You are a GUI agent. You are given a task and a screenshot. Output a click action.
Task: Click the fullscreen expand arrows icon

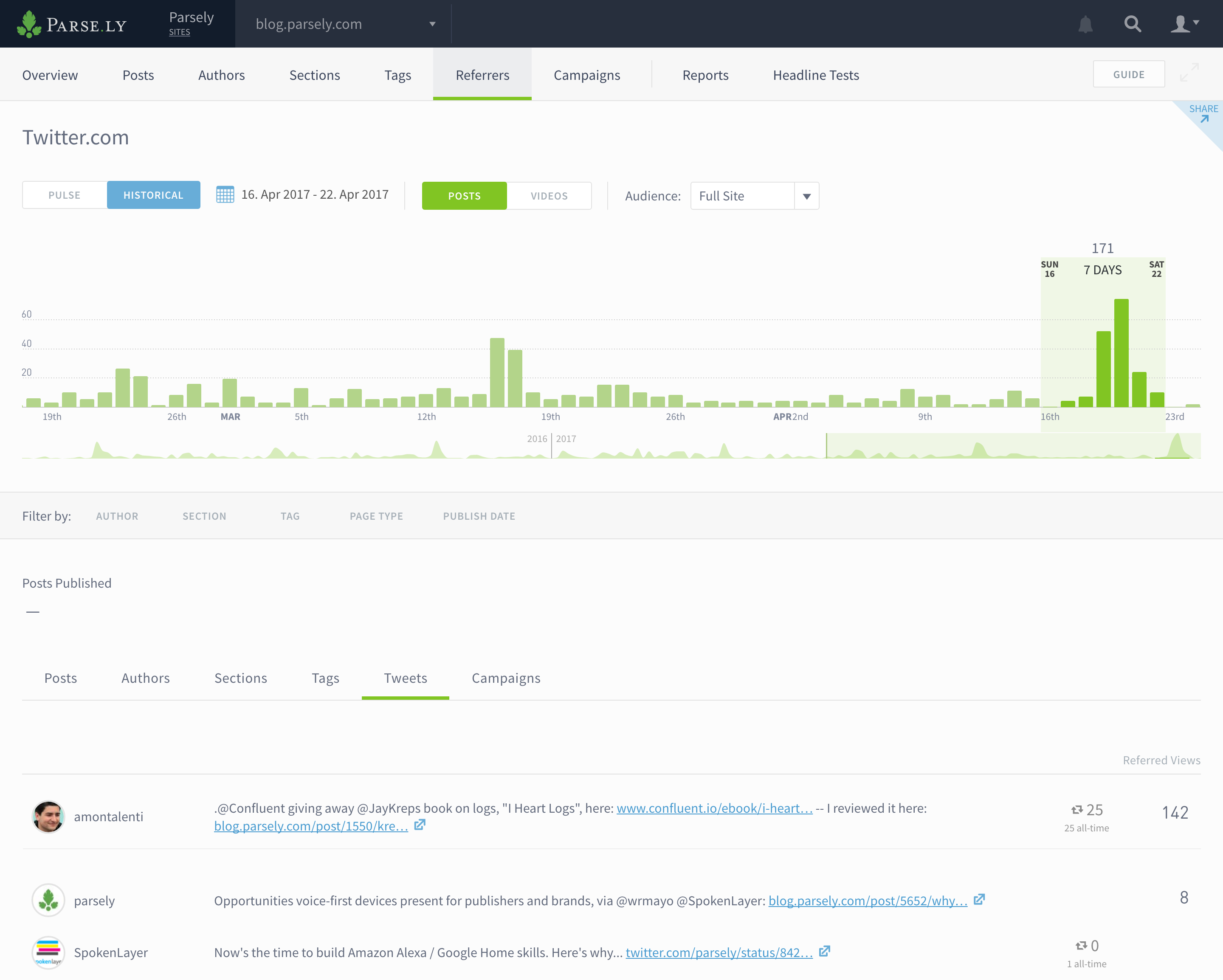[x=1189, y=73]
